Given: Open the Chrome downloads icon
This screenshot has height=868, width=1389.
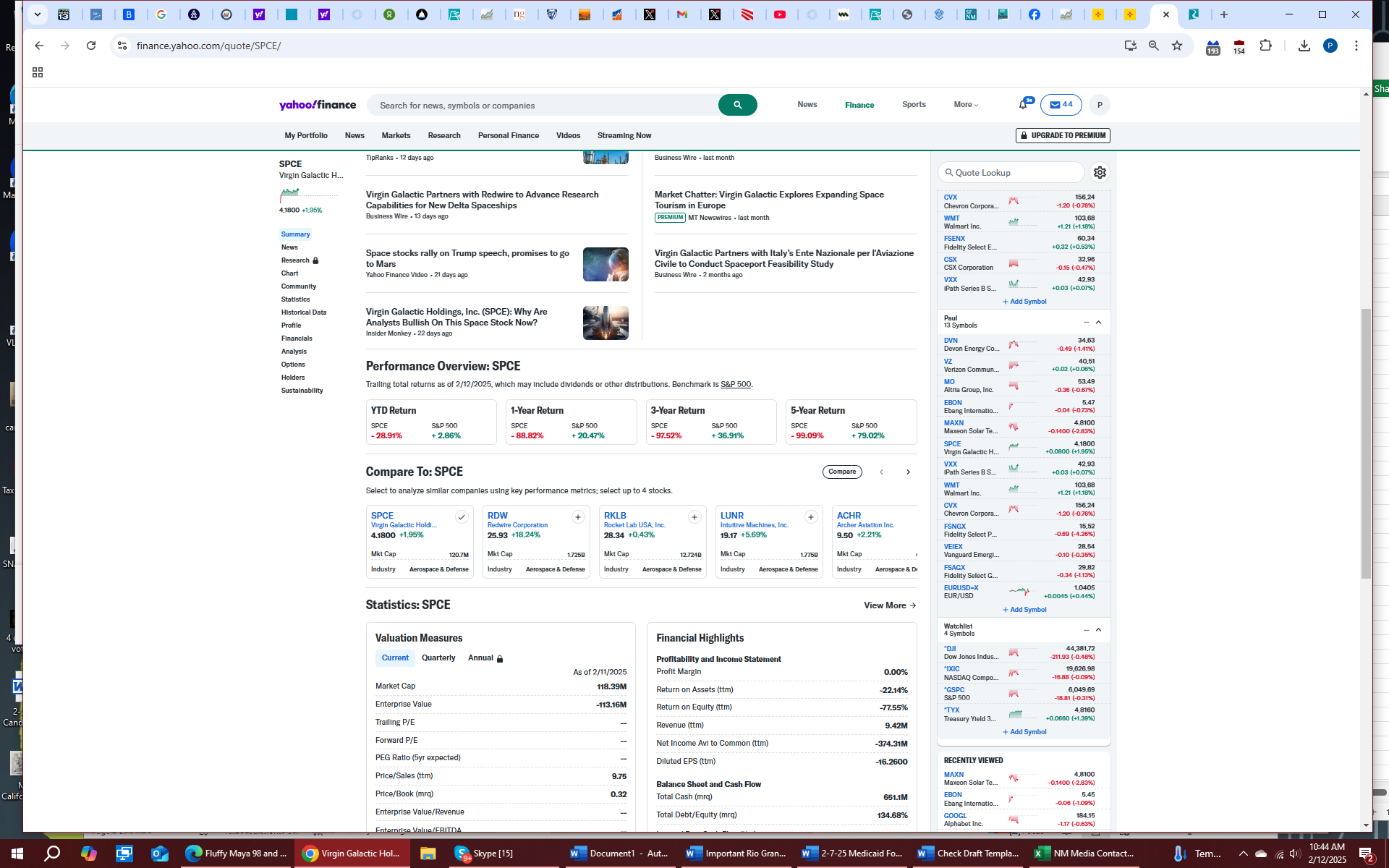Looking at the screenshot, I should pyautogui.click(x=1304, y=46).
